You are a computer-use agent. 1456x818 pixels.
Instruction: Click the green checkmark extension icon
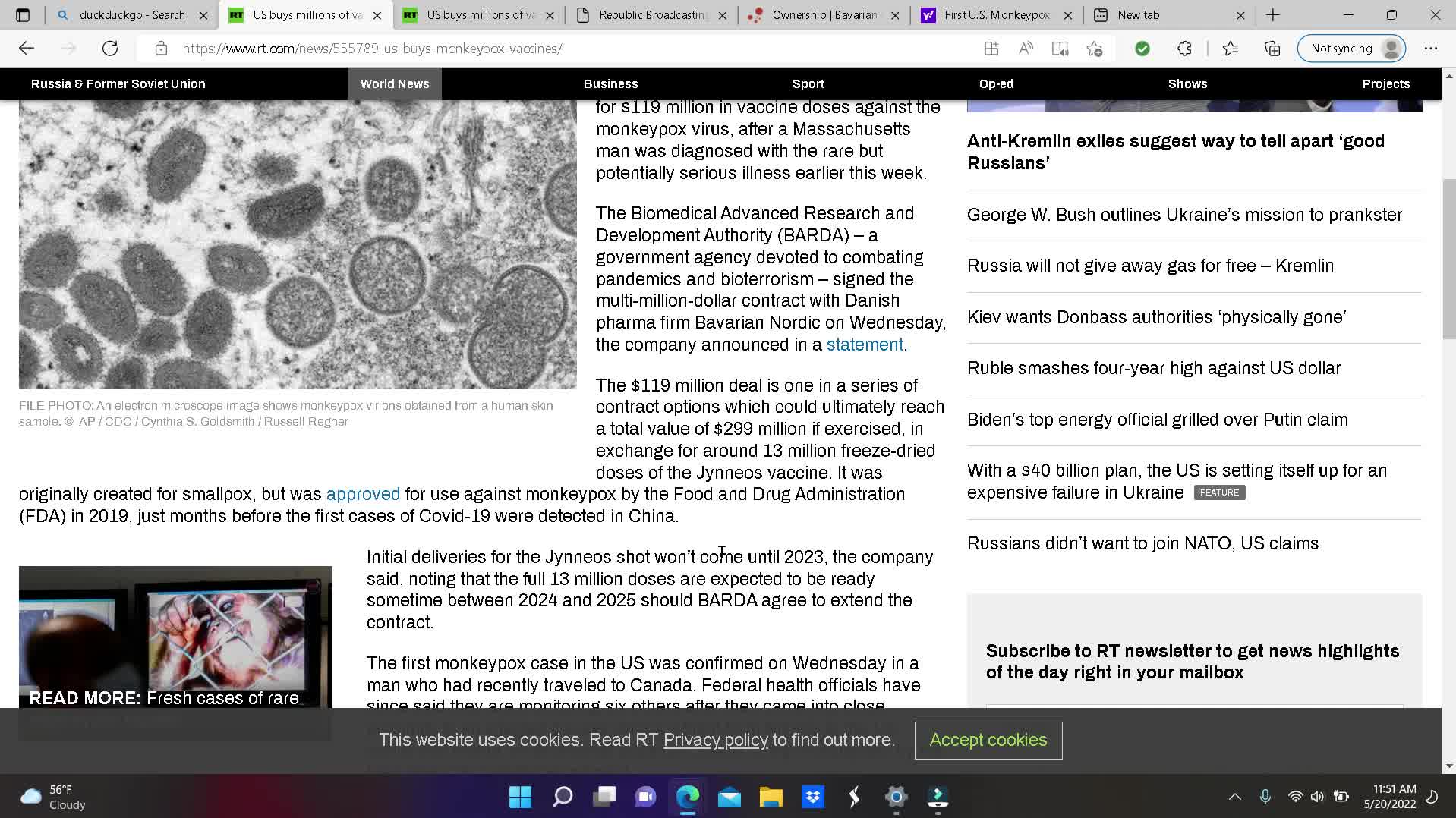coord(1142,49)
